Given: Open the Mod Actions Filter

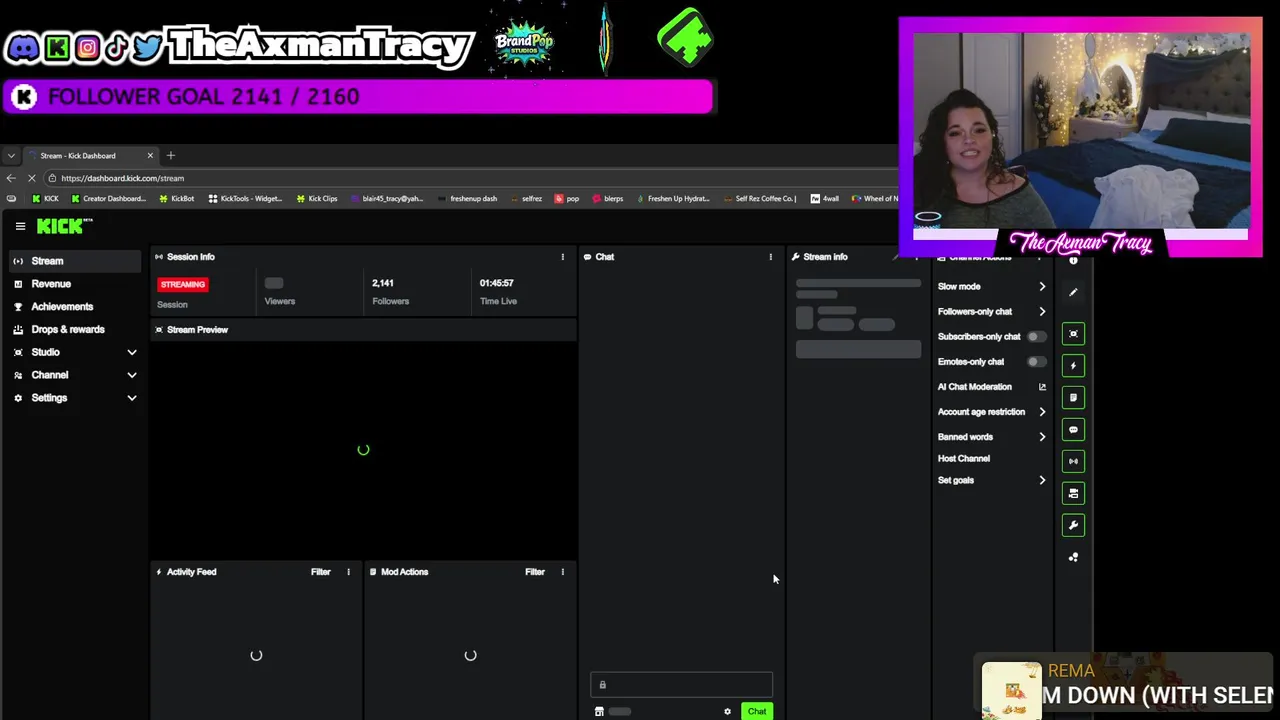Looking at the screenshot, I should (x=535, y=572).
